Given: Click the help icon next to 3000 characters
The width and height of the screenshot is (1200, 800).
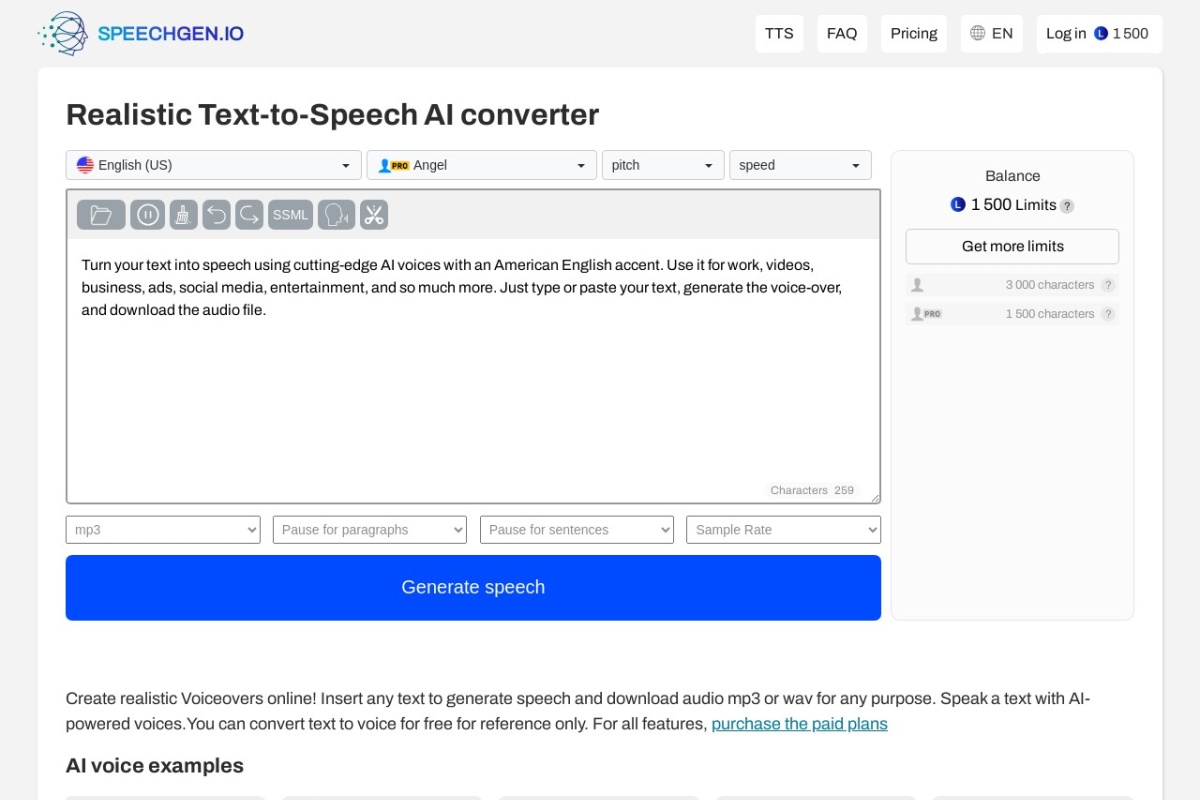Looking at the screenshot, I should click(x=1108, y=284).
